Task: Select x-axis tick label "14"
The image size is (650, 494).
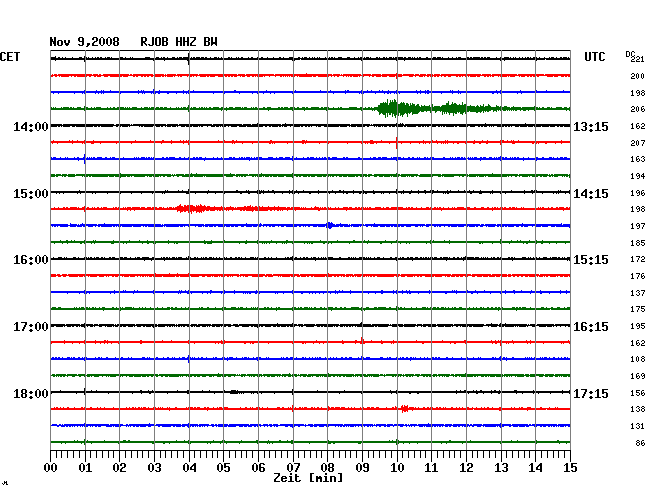Action: pos(536,468)
